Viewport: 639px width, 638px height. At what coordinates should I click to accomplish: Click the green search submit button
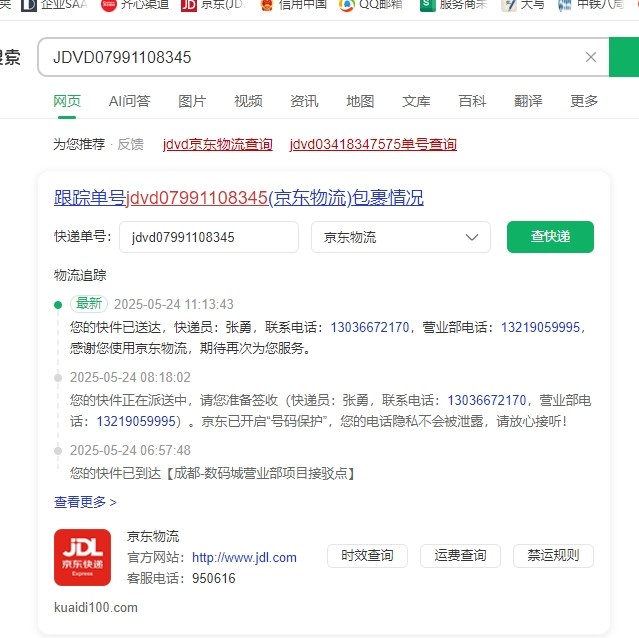624,57
